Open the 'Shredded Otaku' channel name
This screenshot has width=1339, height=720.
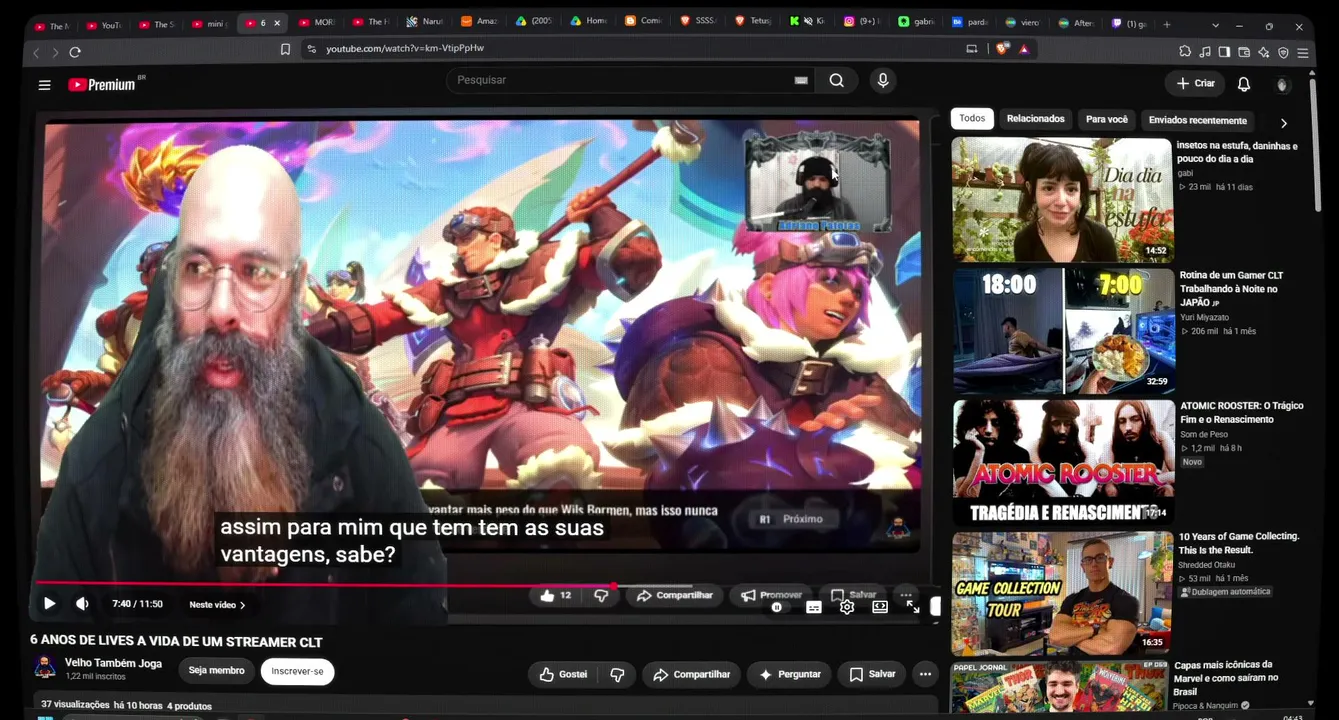coord(1207,565)
